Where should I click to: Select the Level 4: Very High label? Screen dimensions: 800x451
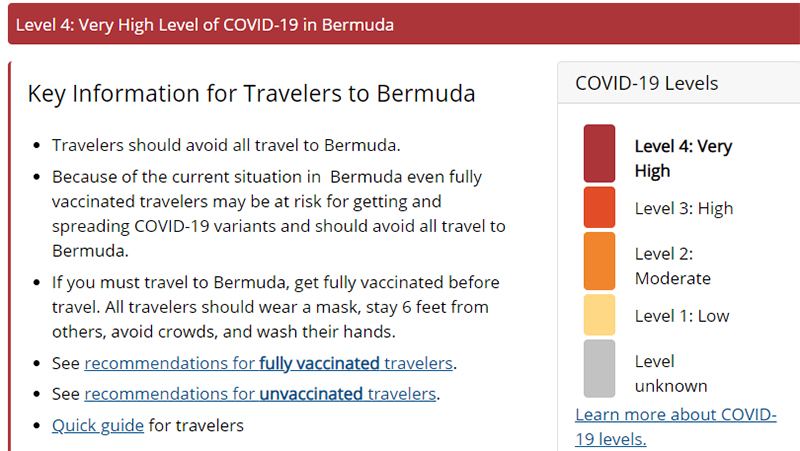[683, 158]
